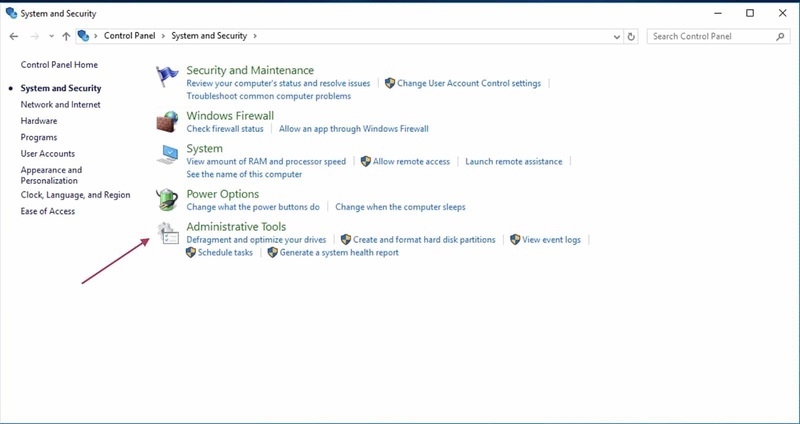This screenshot has height=424, width=800.
Task: Open Network and Internet category
Action: (60, 105)
